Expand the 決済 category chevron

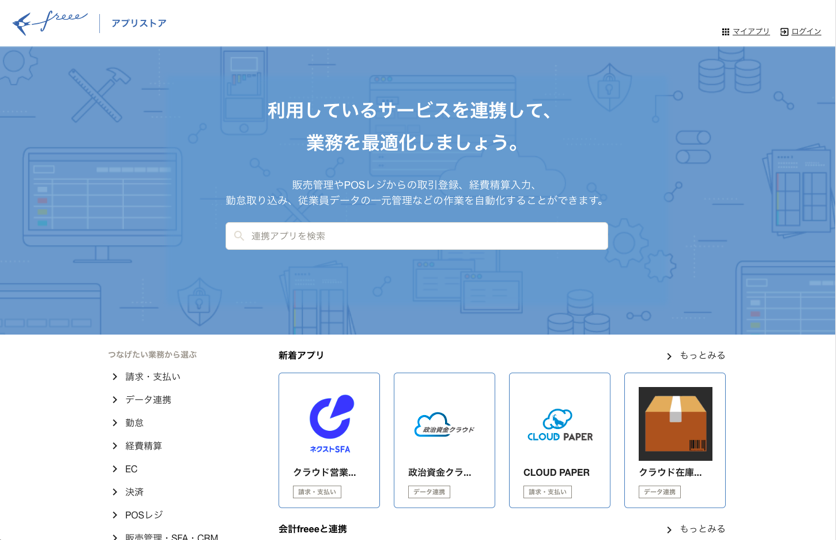[x=115, y=492]
